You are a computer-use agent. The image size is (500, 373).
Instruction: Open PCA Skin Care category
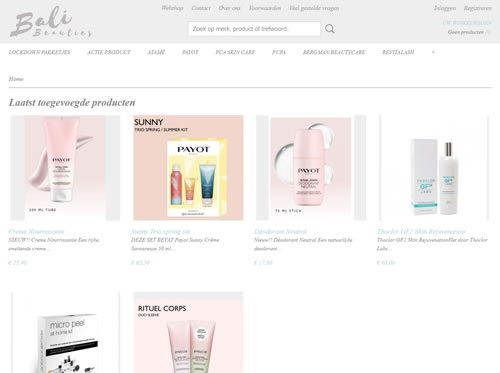click(235, 52)
